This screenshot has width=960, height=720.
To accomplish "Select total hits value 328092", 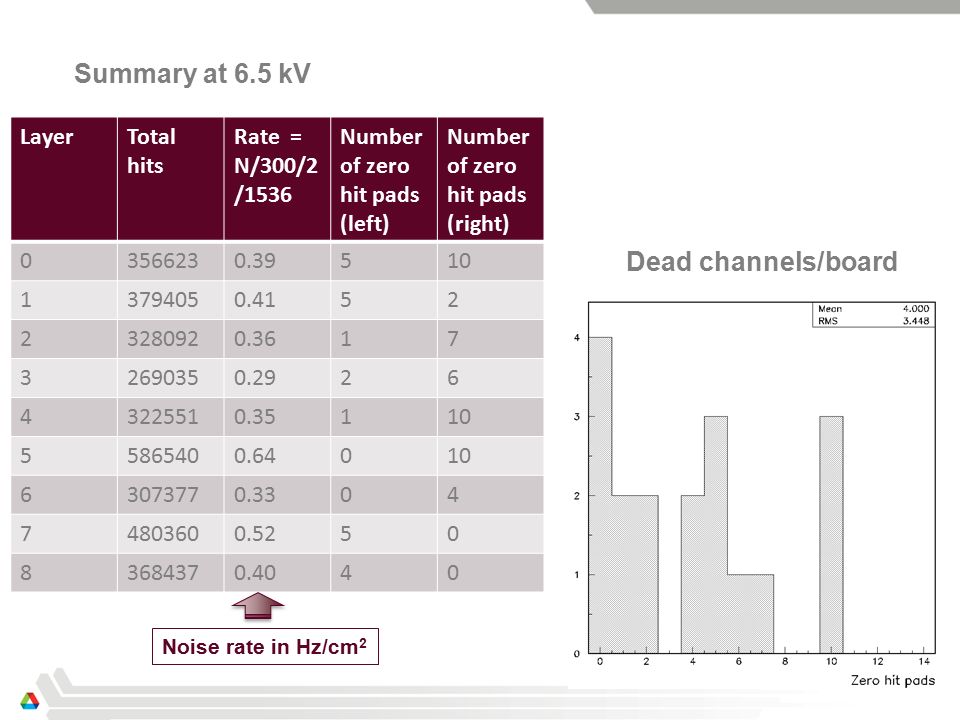I will [x=162, y=339].
